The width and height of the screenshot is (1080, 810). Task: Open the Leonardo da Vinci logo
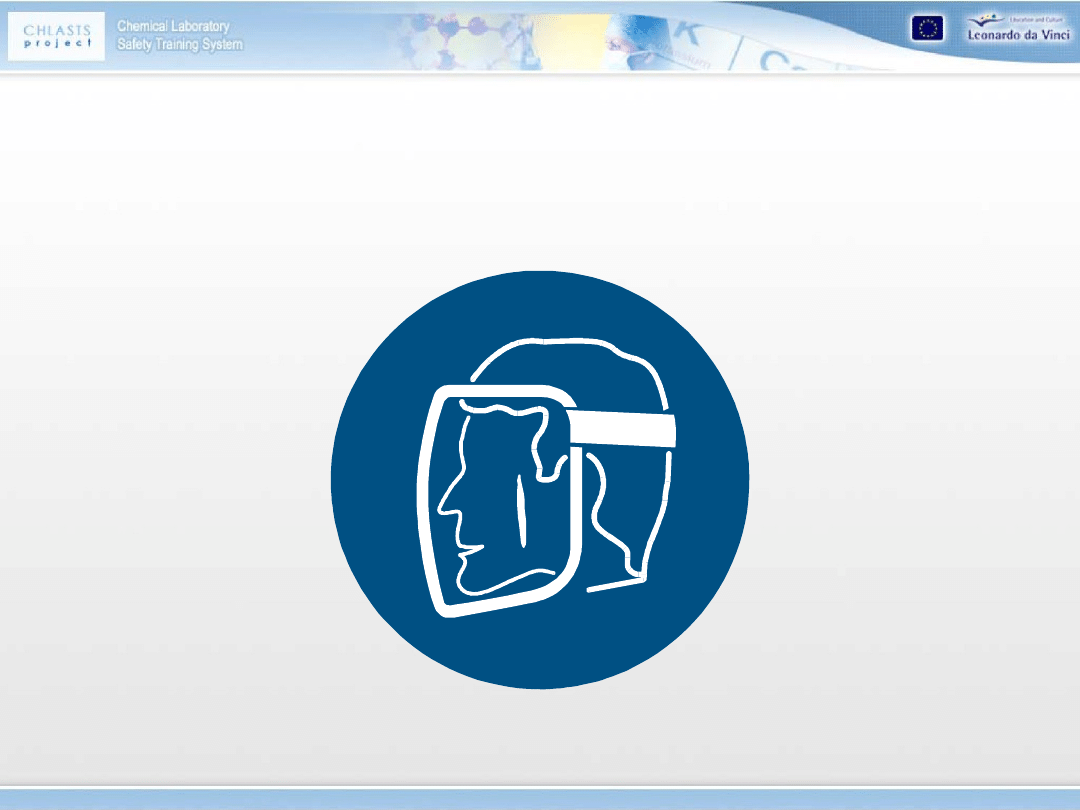point(1018,28)
